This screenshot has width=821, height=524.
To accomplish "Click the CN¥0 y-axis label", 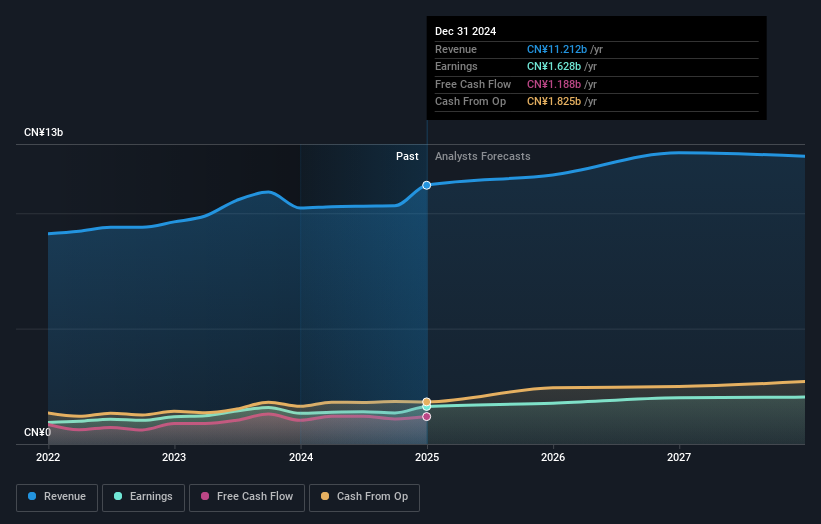I will tap(37, 432).
